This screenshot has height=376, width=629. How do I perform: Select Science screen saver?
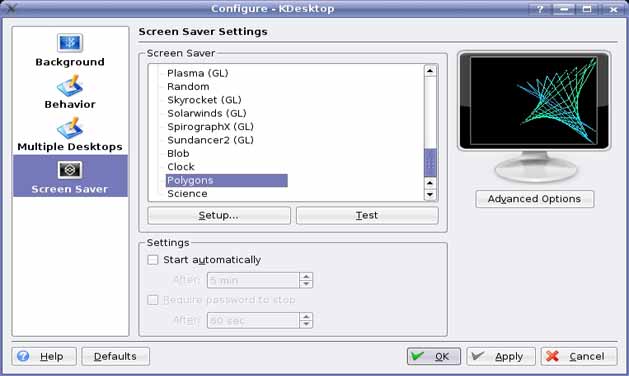(x=187, y=194)
